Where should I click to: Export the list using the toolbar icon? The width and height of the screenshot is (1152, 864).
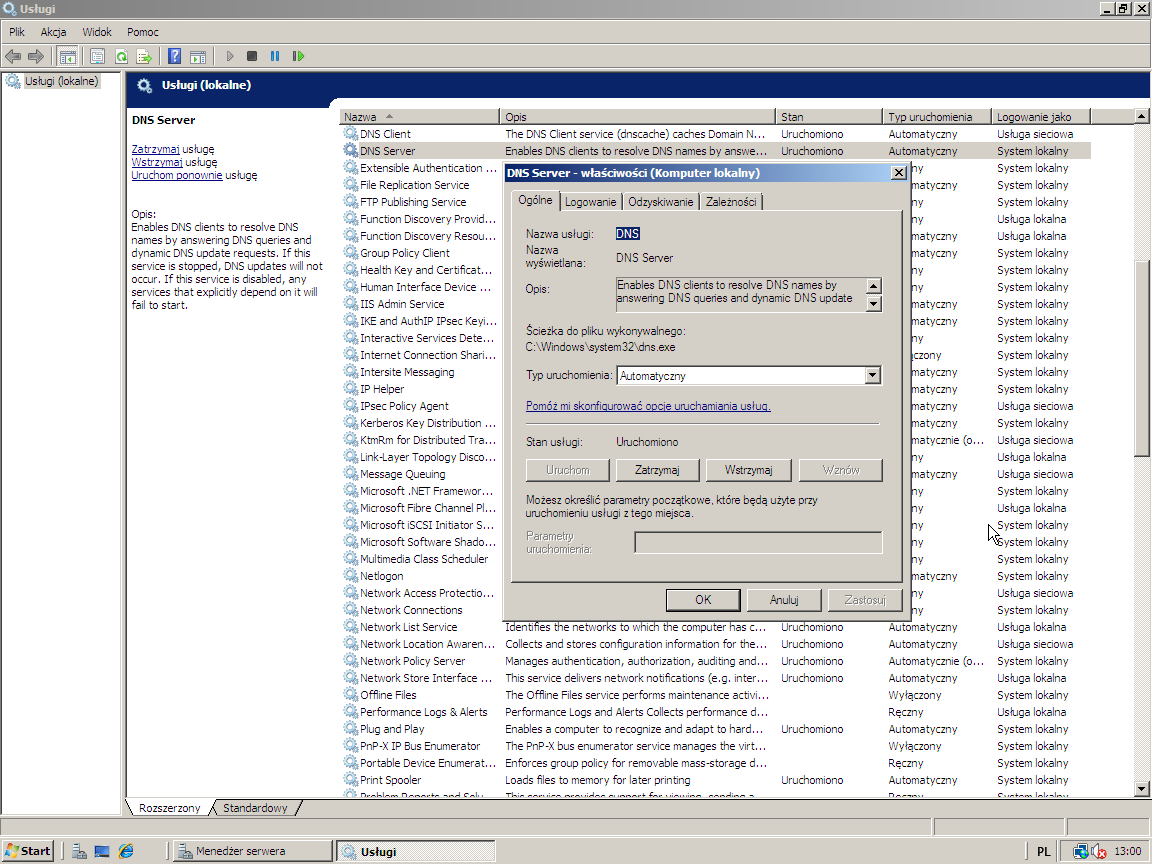tap(144, 56)
